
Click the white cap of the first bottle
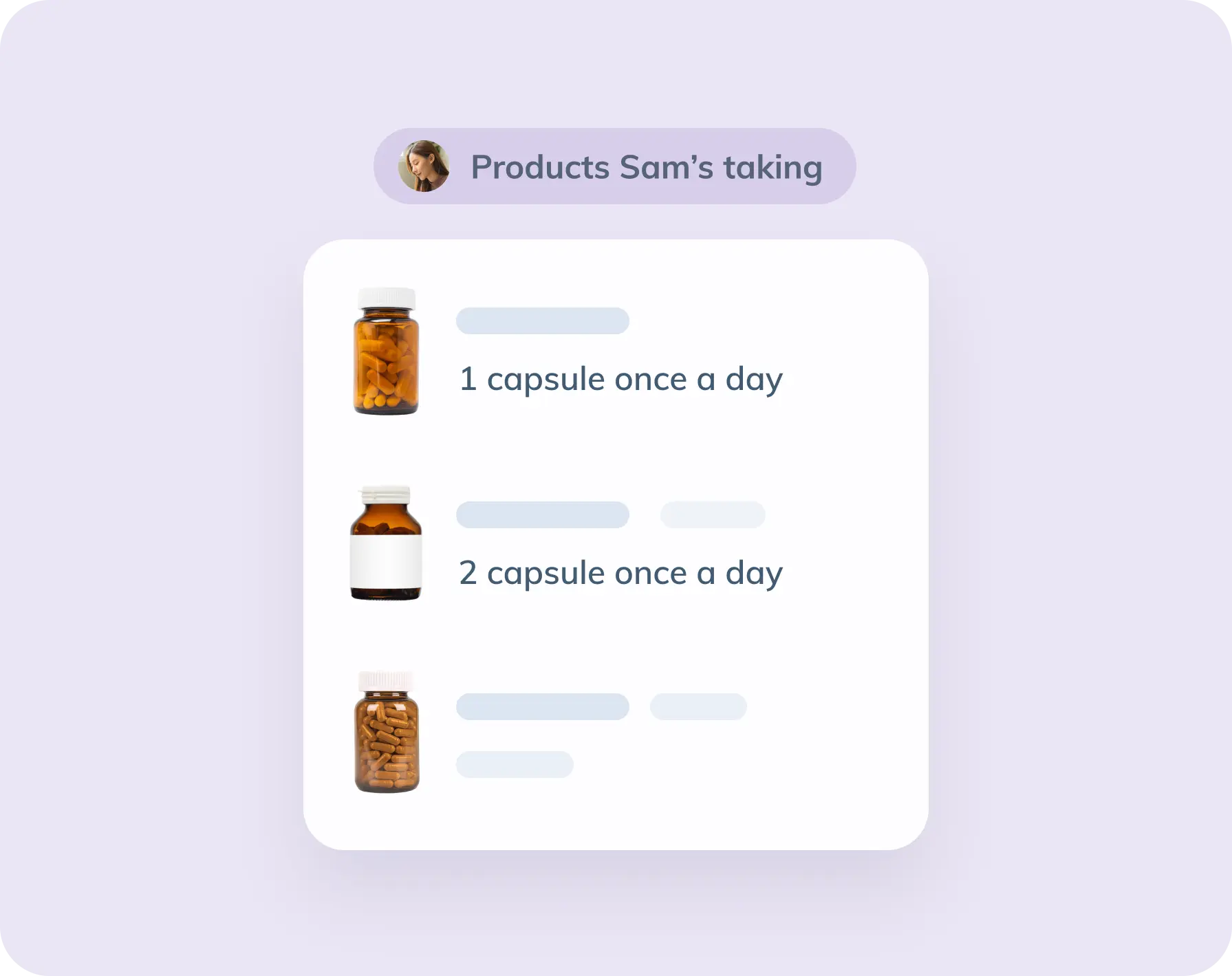pos(387,298)
